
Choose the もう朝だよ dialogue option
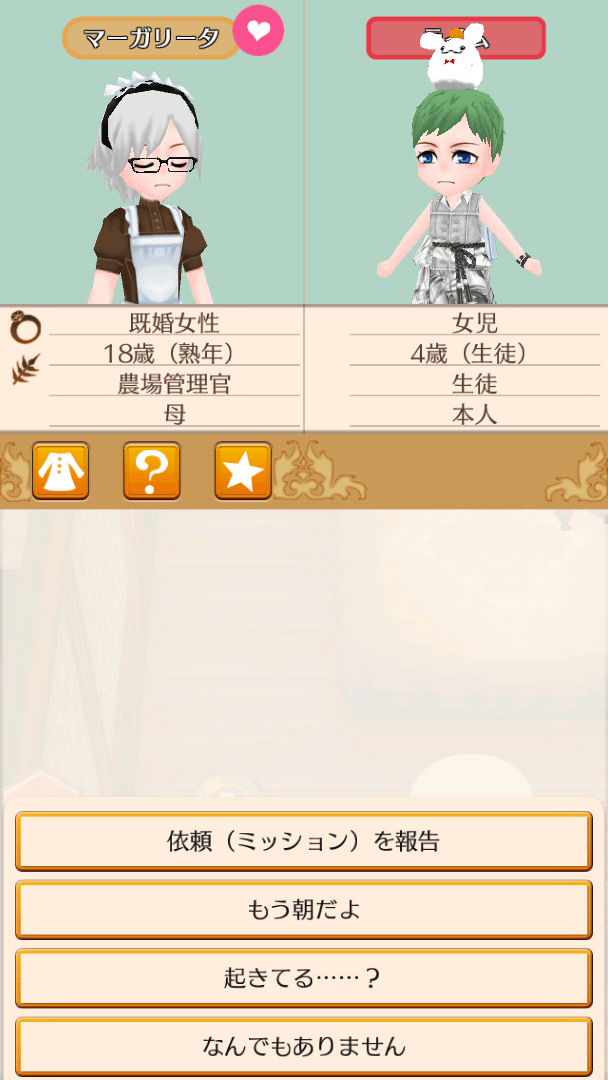tap(304, 910)
